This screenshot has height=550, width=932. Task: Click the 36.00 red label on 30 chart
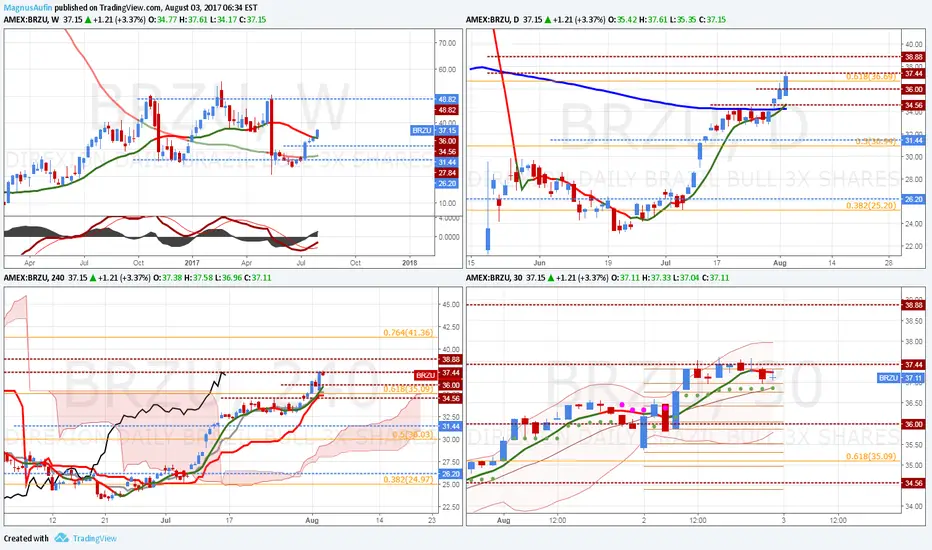tap(914, 424)
